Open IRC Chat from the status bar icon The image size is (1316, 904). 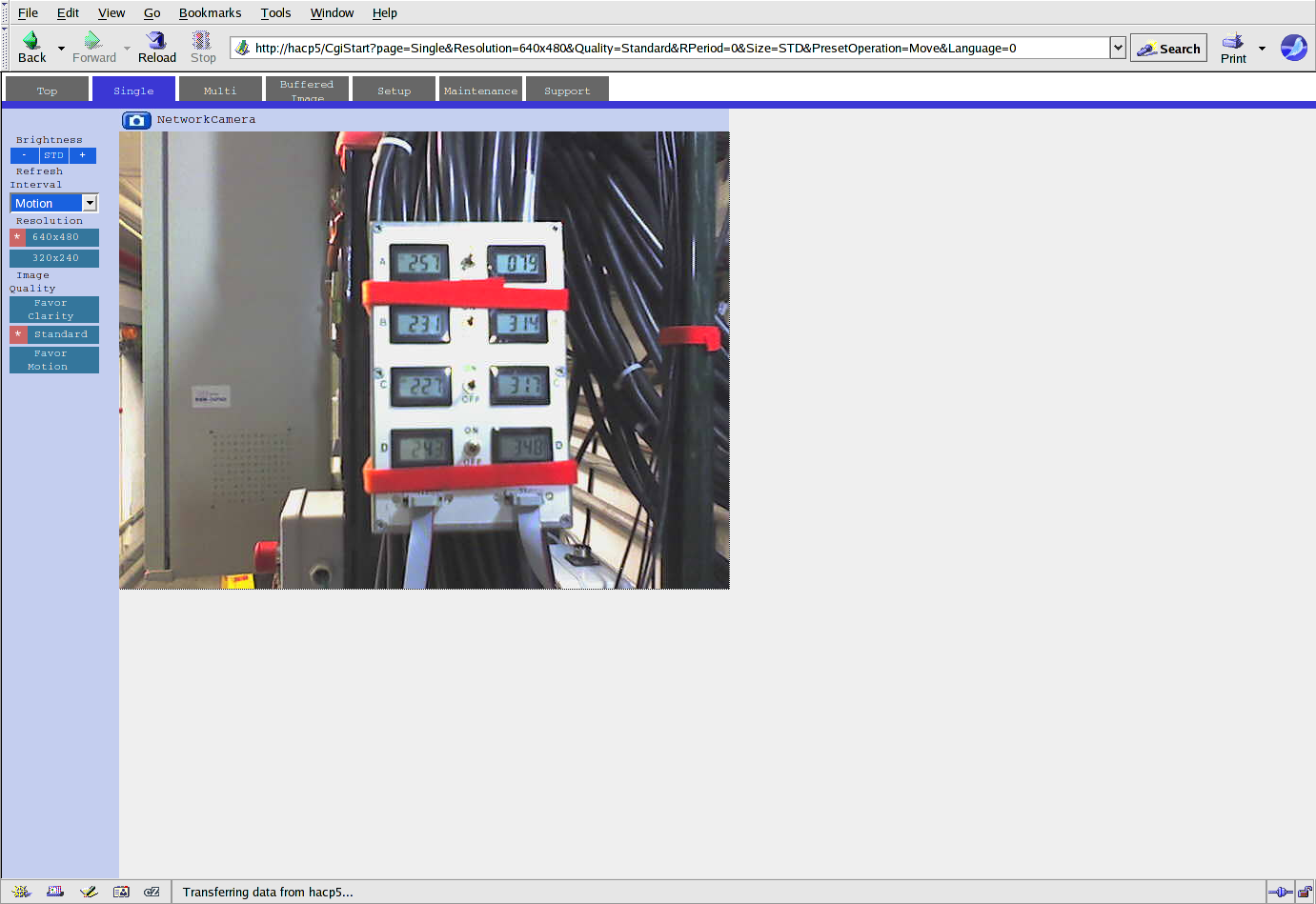click(152, 892)
